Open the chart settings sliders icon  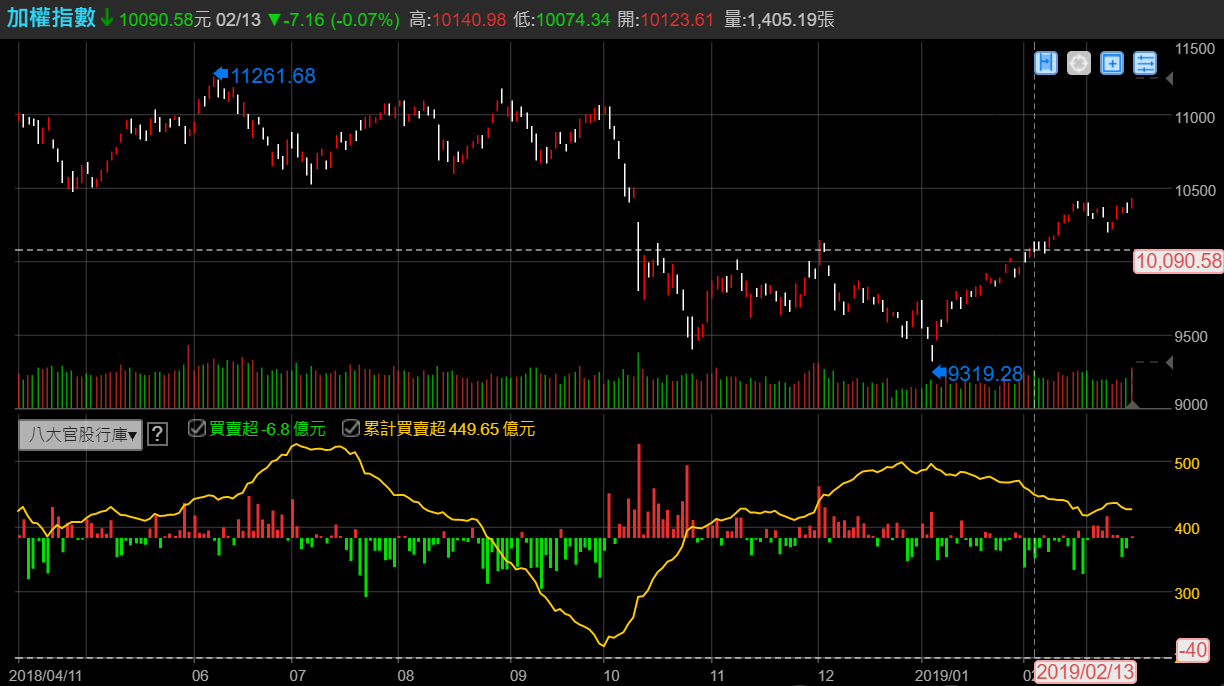1145,63
